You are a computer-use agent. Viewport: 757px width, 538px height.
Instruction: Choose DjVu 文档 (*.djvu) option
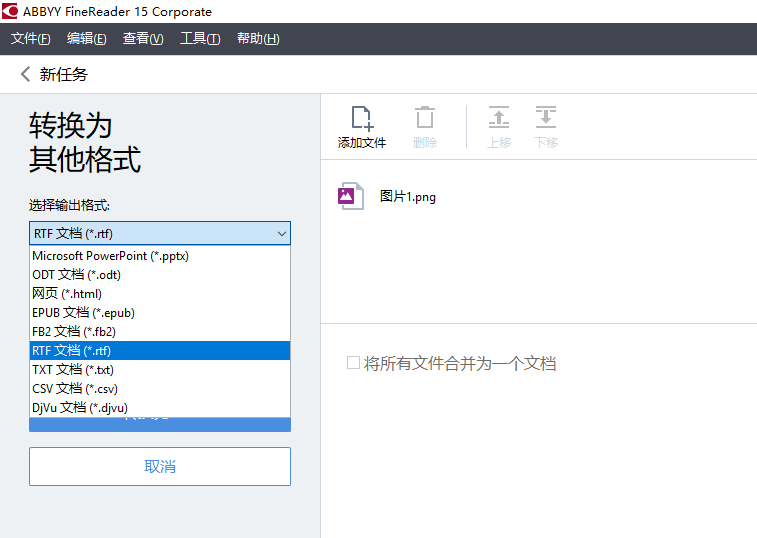(160, 408)
